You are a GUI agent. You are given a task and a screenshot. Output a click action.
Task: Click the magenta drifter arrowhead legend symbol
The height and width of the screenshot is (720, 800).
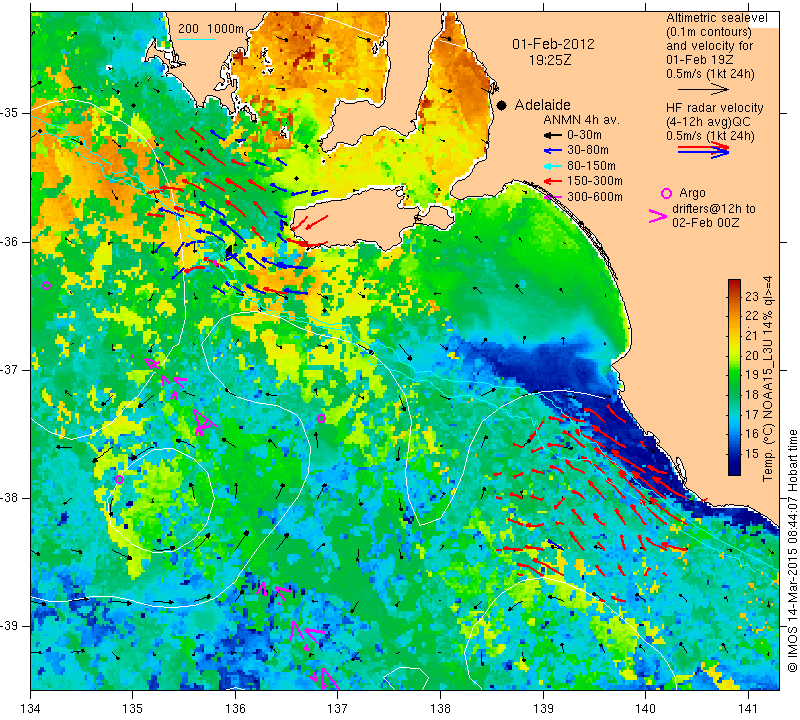click(658, 216)
